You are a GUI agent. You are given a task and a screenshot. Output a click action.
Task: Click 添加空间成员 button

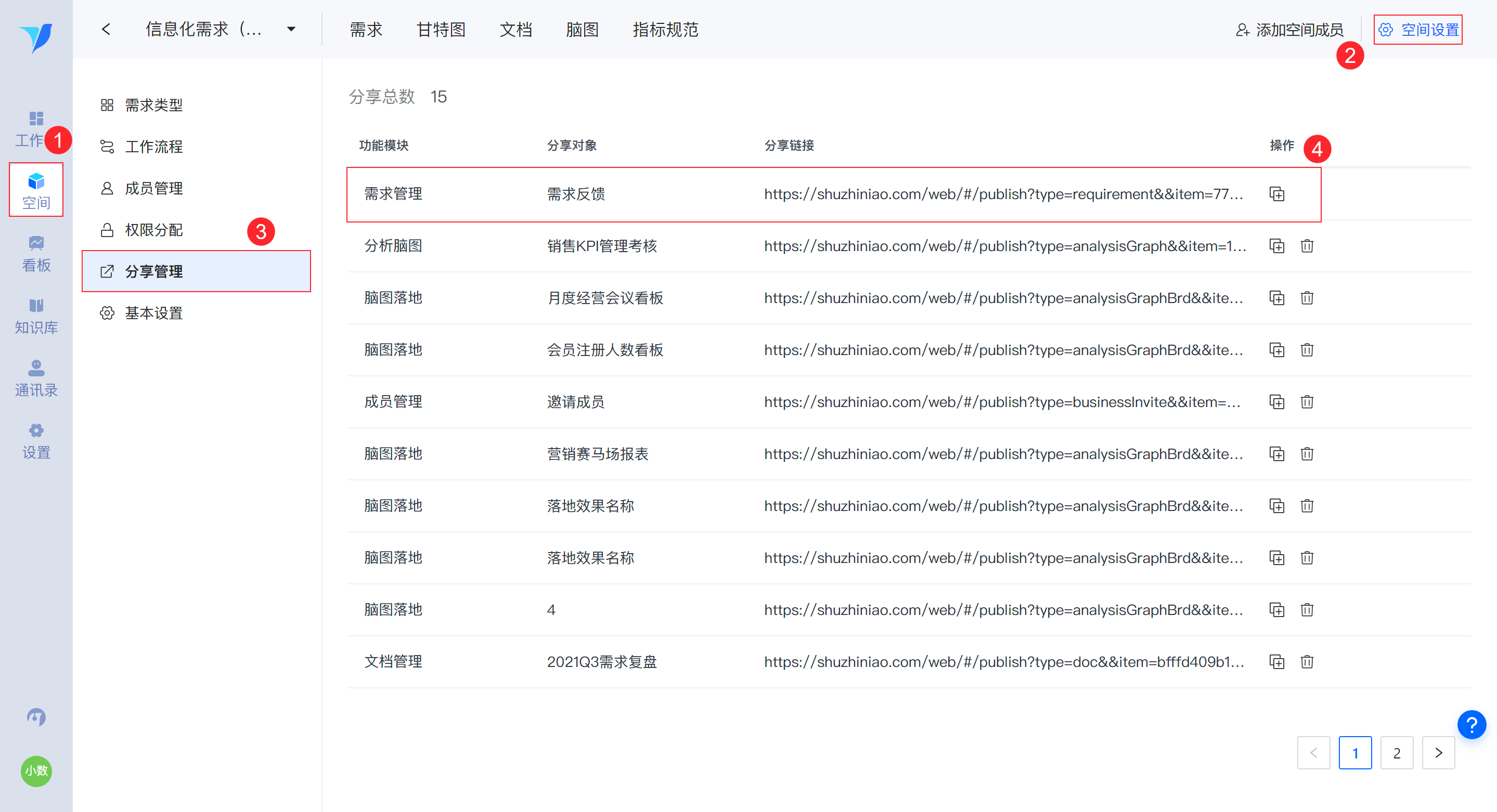pyautogui.click(x=1289, y=30)
